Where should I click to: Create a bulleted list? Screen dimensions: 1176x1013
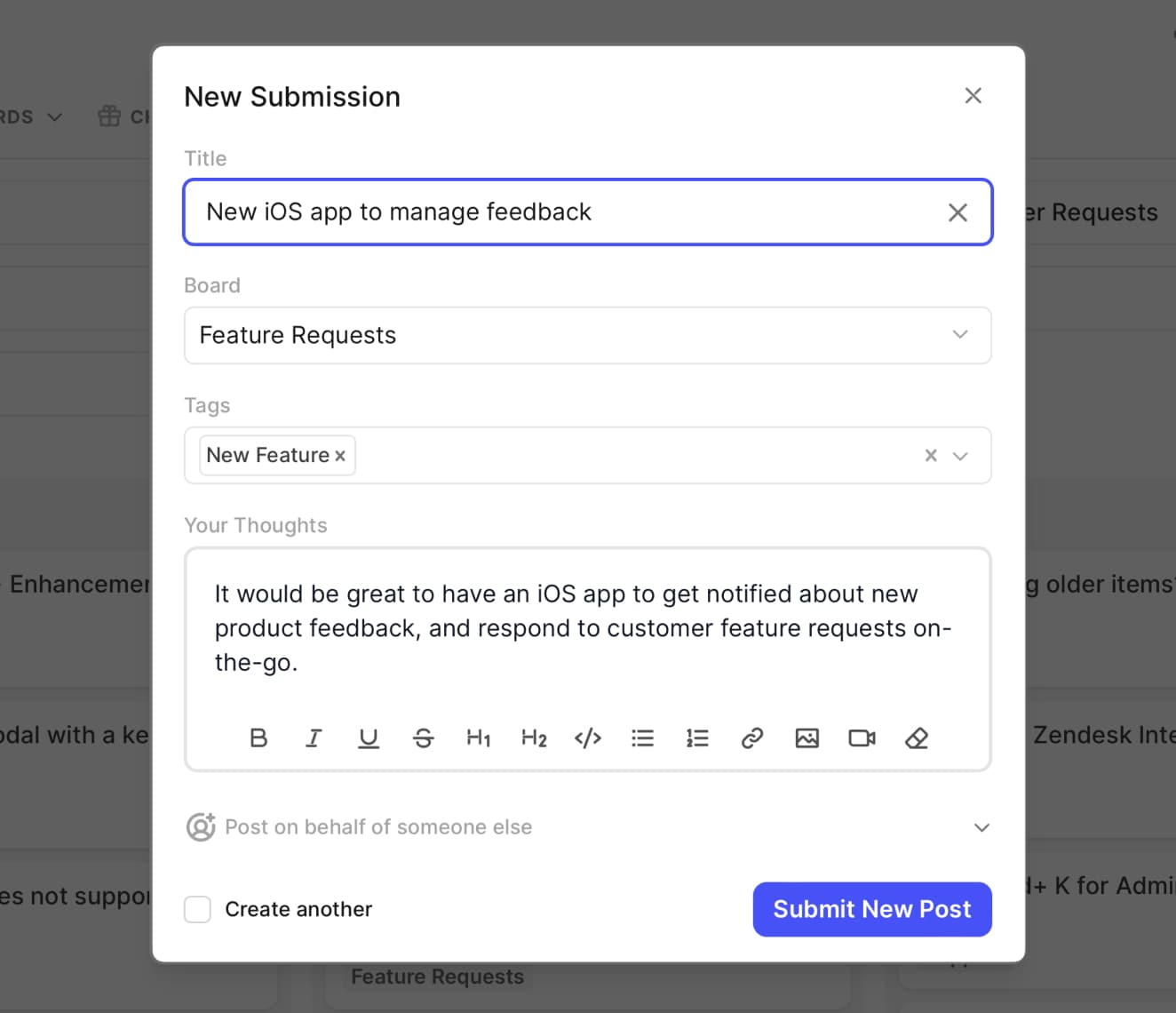(643, 738)
